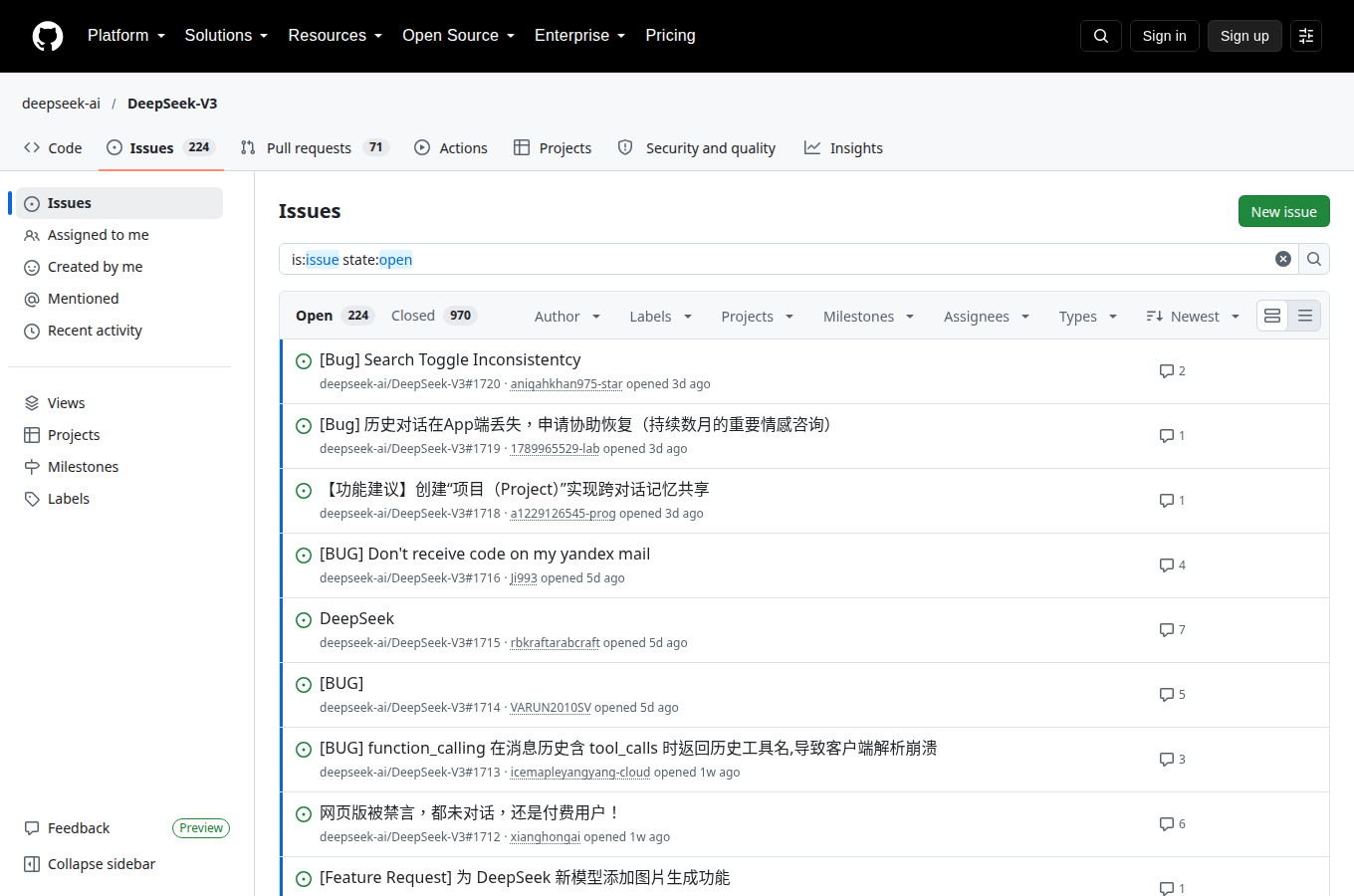View comments on the DeepSeek issue
The height and width of the screenshot is (896, 1354).
(1173, 630)
